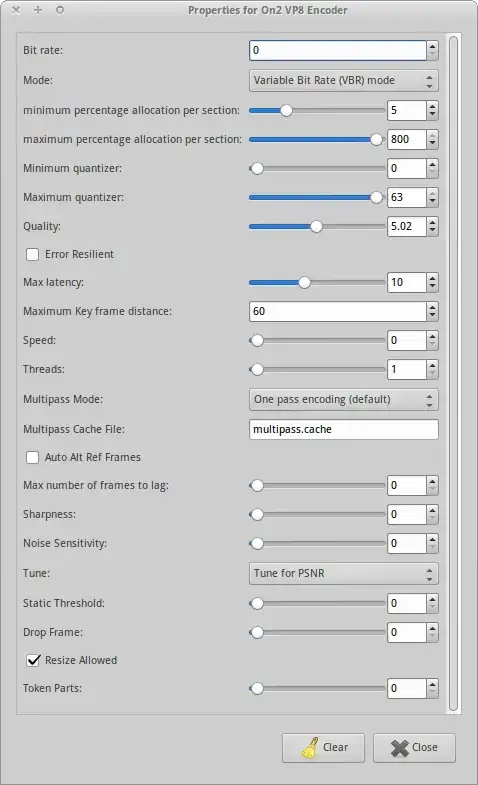Increase Speed value with up arrow
This screenshot has height=785, width=478.
click(x=432, y=336)
